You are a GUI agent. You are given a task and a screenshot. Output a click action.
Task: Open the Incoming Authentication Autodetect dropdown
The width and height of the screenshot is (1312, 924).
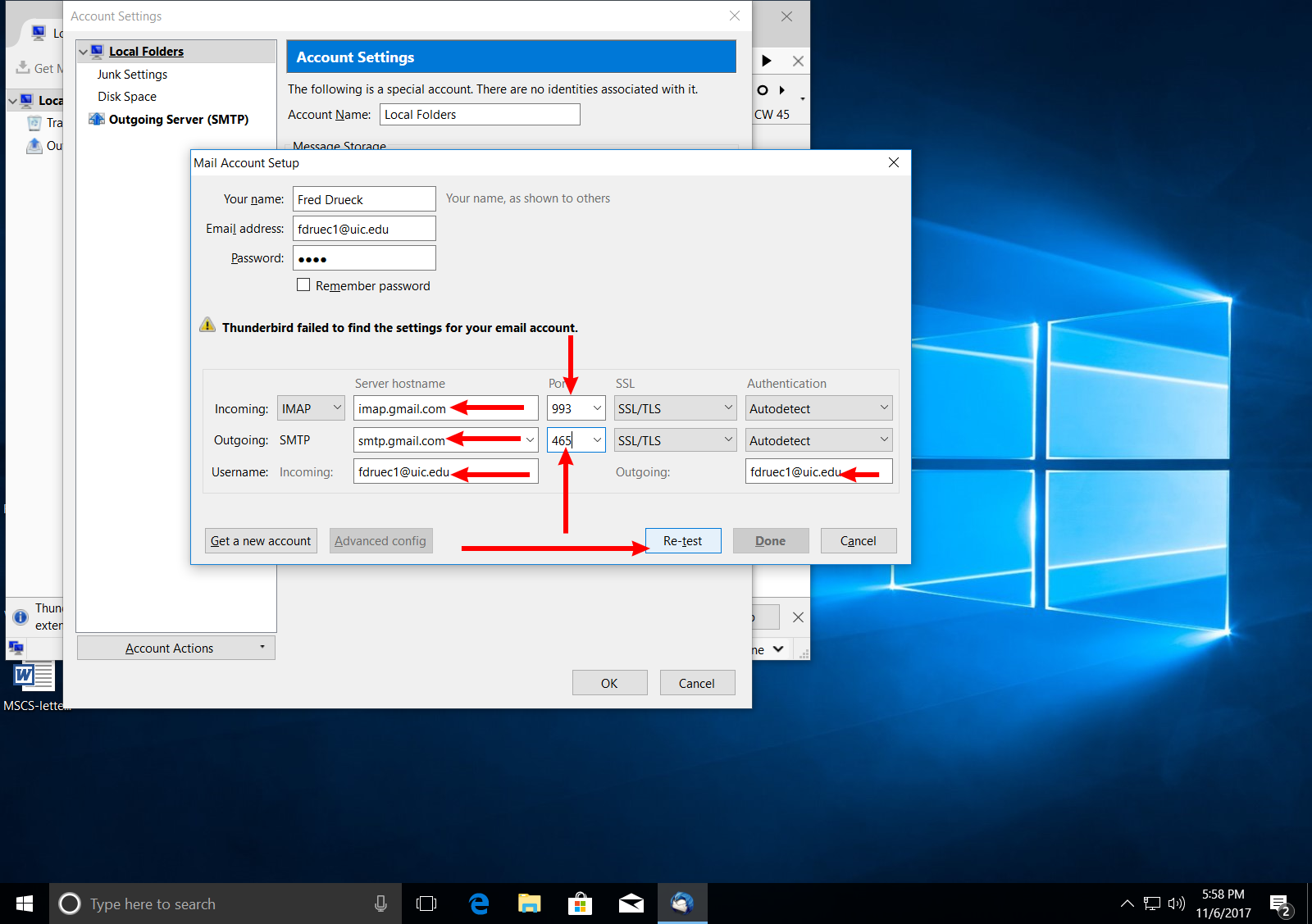point(818,408)
